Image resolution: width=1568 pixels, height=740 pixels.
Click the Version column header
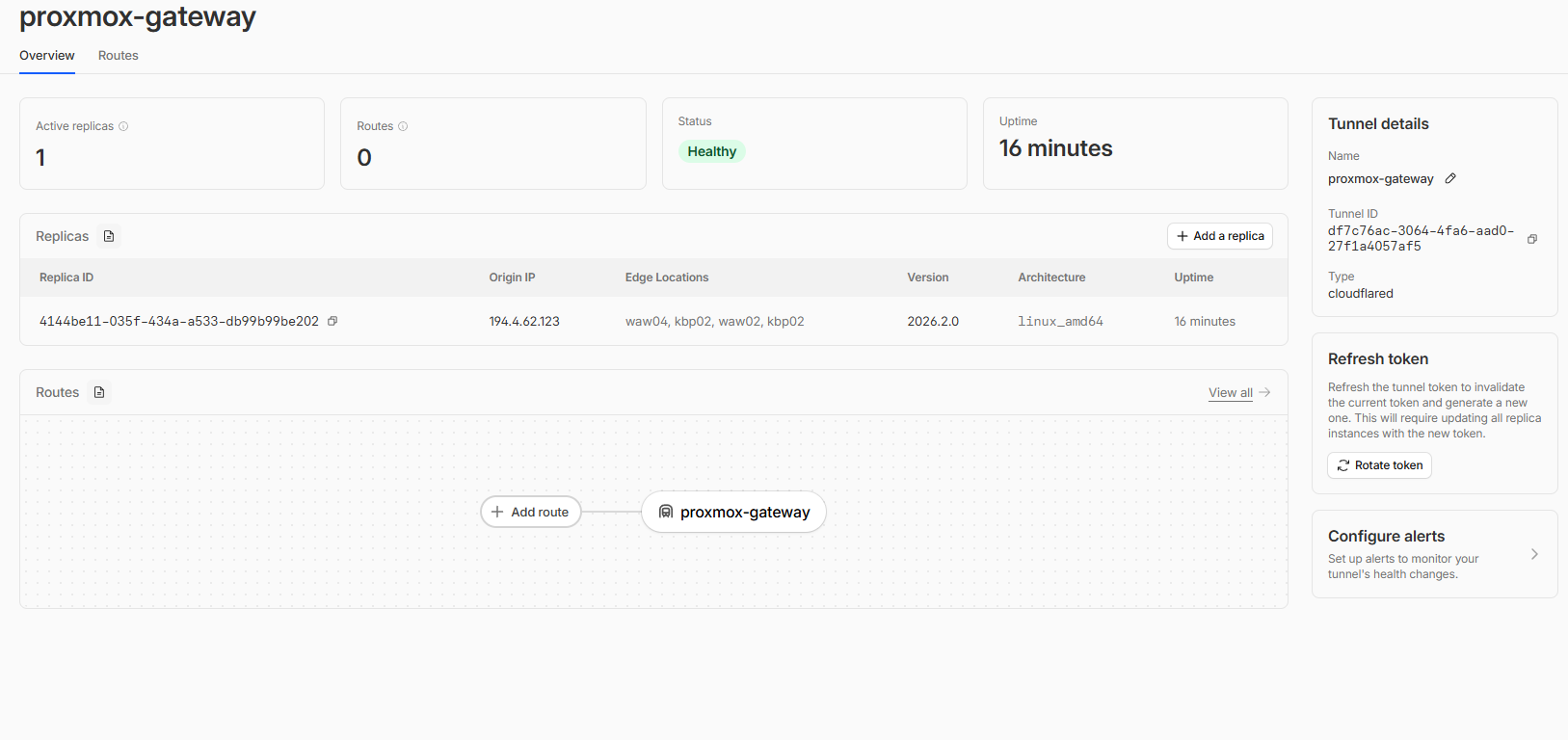928,277
